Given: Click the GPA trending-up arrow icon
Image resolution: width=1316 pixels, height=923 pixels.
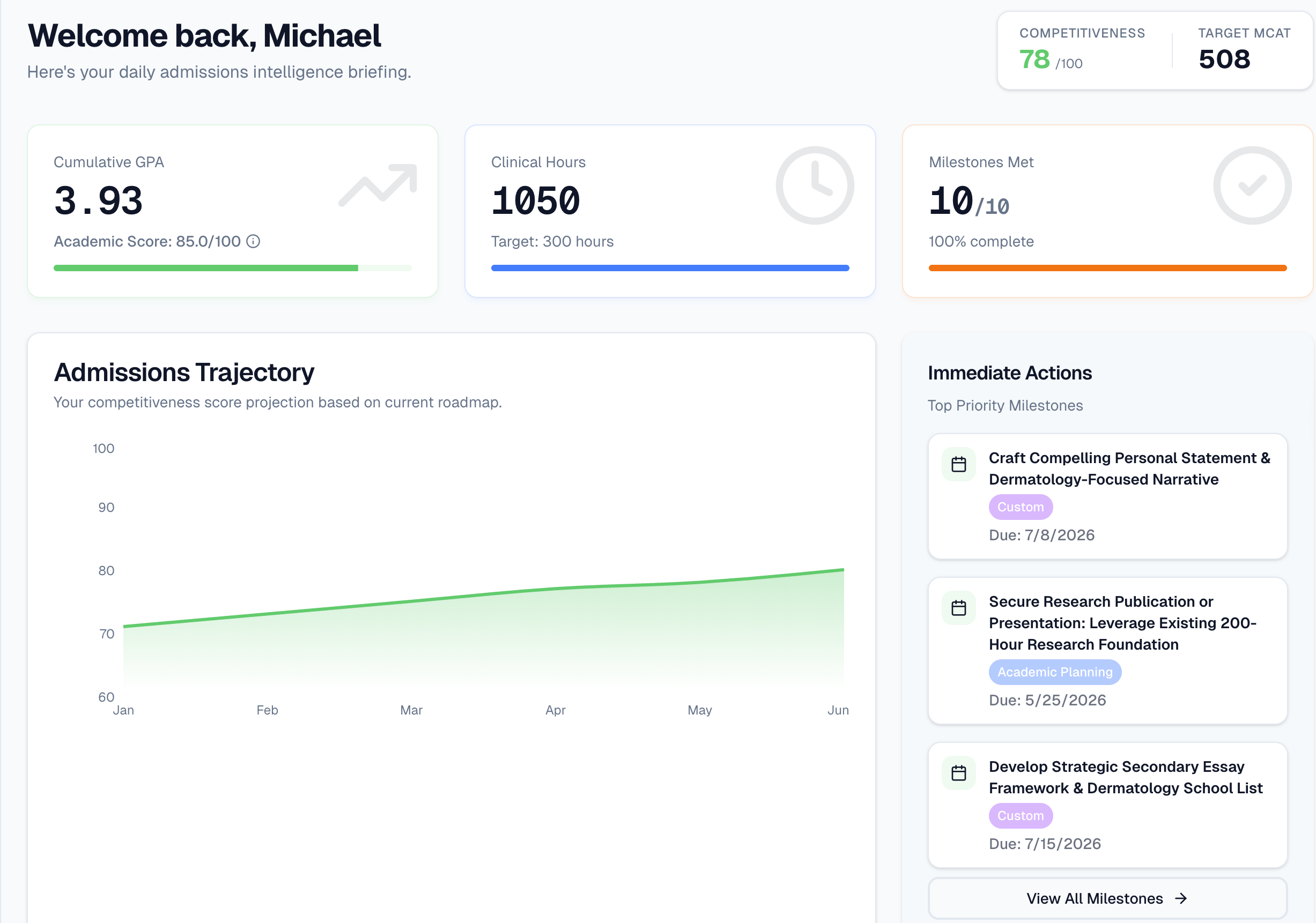Looking at the screenshot, I should (x=378, y=185).
